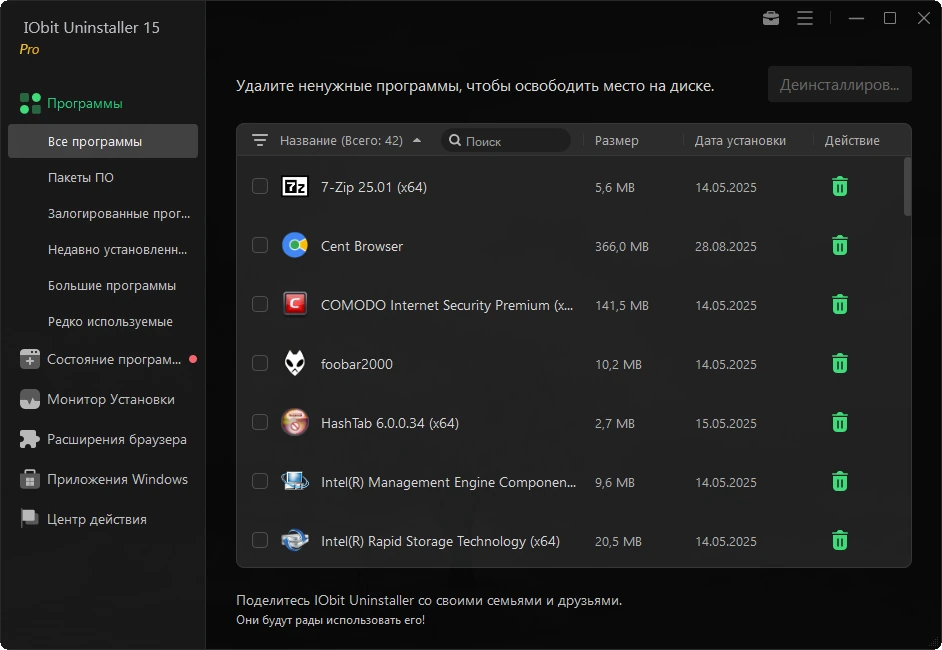Click the foobar2000 alien icon
942x650 pixels.
pyautogui.click(x=294, y=363)
